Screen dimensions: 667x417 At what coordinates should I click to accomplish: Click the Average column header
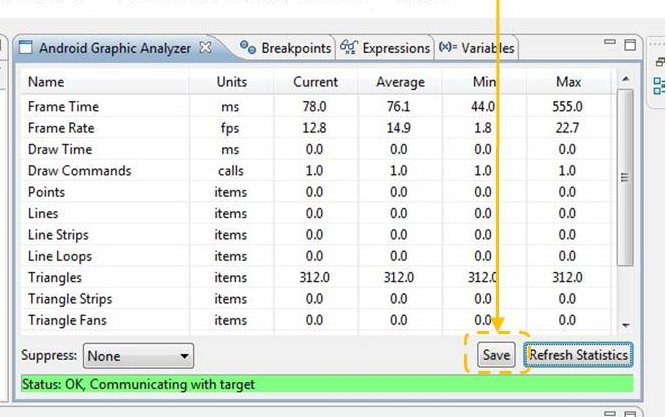tap(400, 82)
